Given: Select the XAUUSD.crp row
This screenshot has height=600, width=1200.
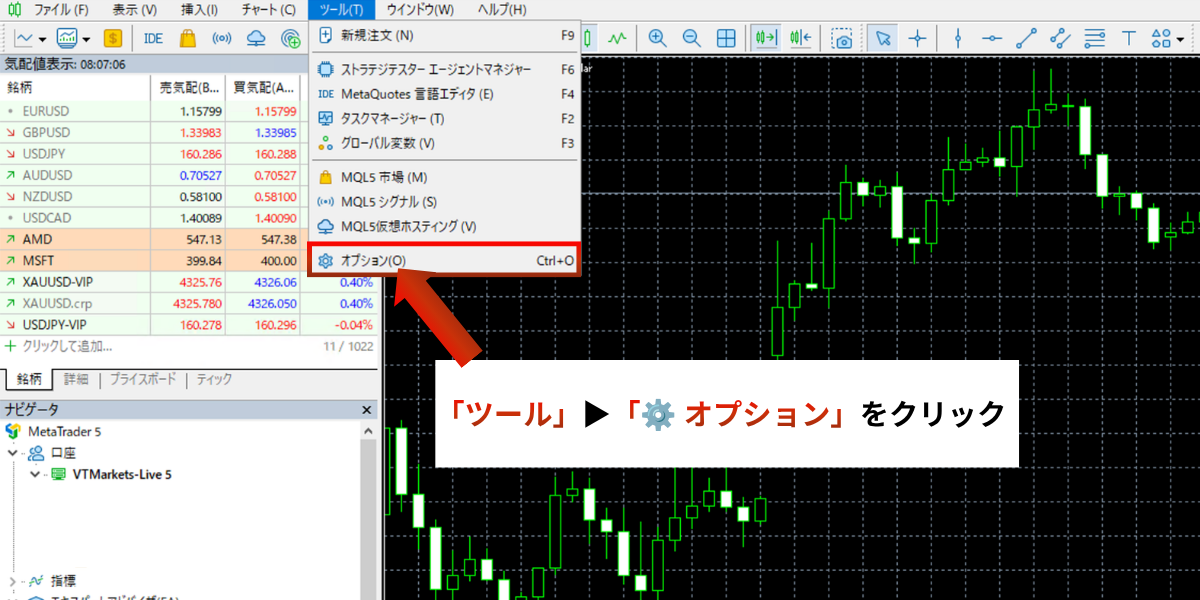Looking at the screenshot, I should click(190, 303).
